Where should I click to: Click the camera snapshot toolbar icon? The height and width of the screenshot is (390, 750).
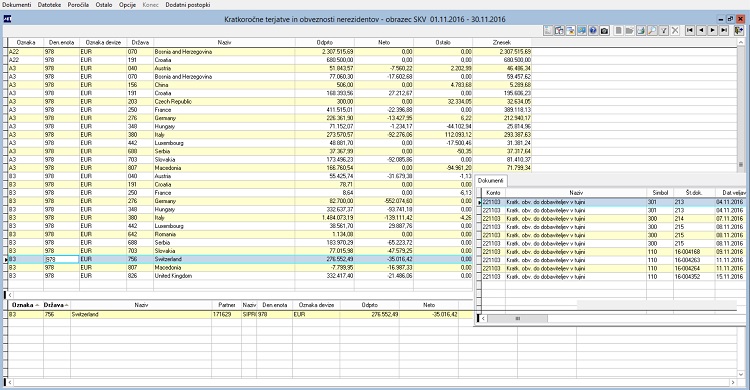[x=605, y=31]
